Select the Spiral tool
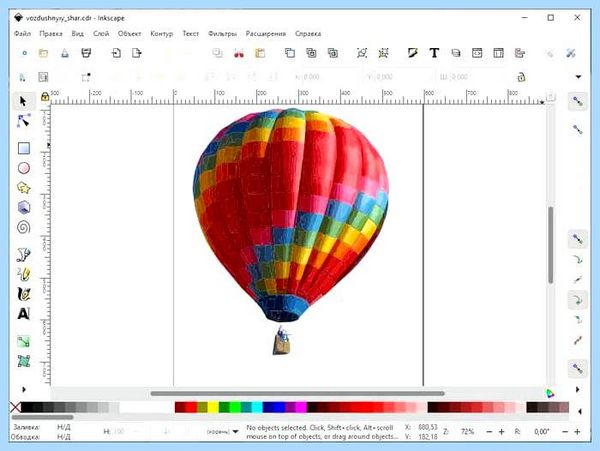 point(24,227)
